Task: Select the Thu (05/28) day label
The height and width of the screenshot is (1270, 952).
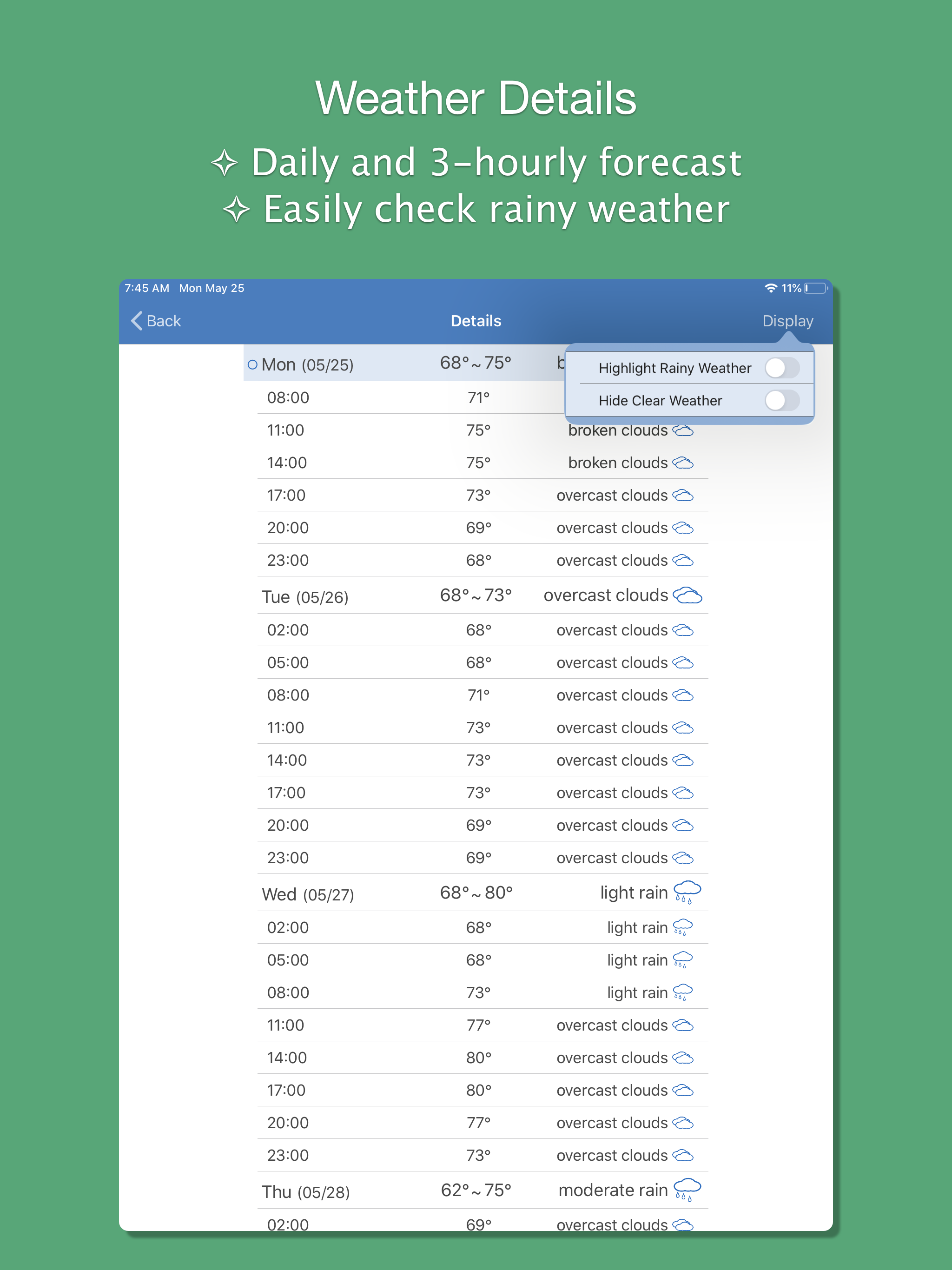Action: (305, 1192)
